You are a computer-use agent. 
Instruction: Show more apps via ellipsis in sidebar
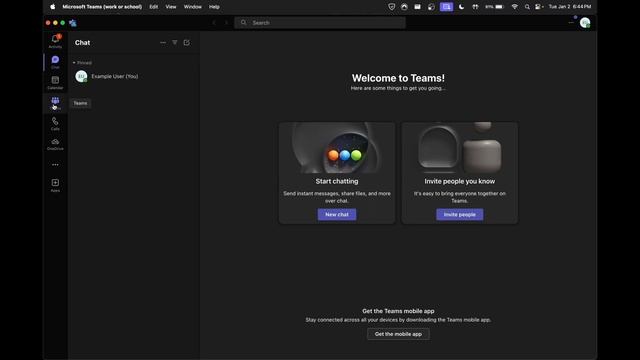click(55, 164)
